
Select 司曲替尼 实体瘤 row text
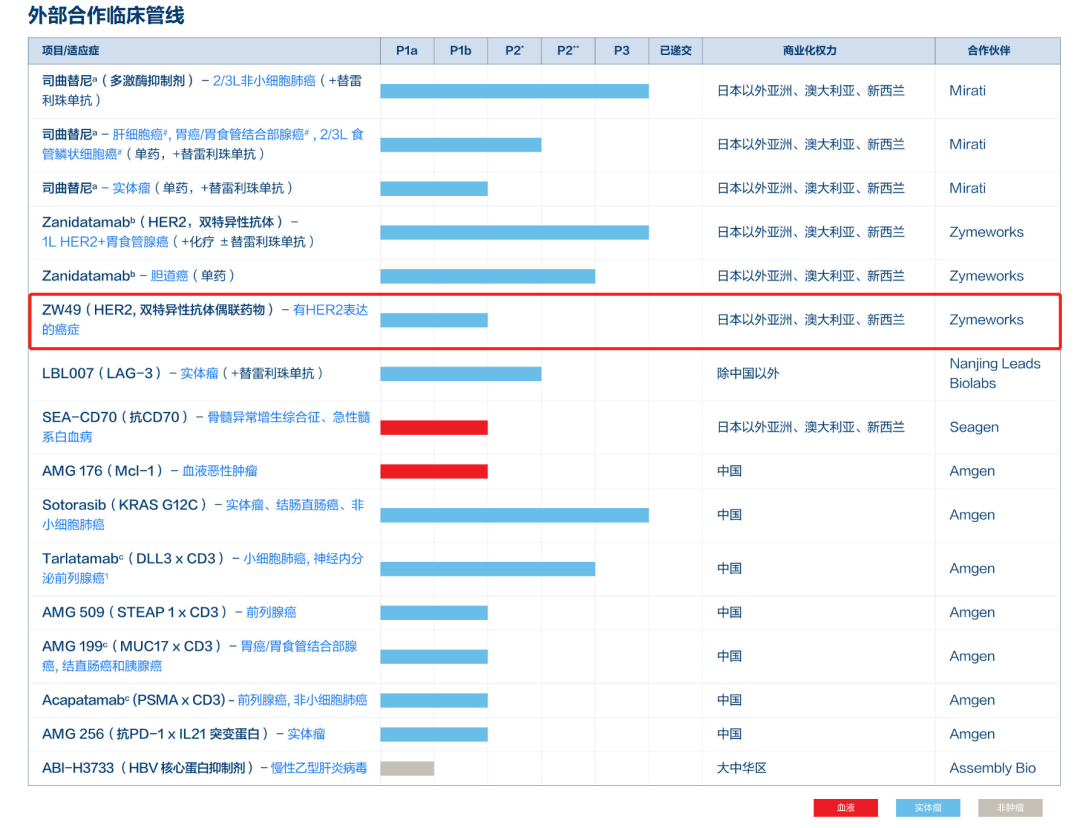tap(167, 188)
